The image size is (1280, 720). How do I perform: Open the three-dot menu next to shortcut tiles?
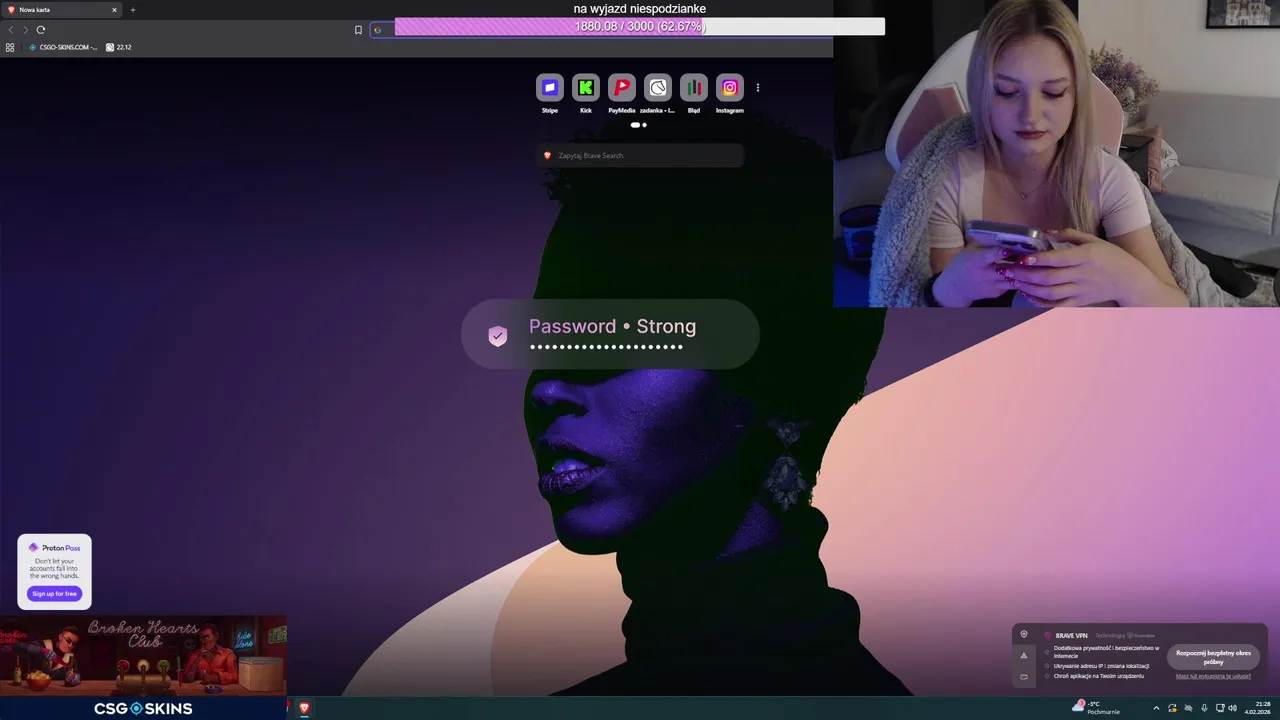[758, 88]
